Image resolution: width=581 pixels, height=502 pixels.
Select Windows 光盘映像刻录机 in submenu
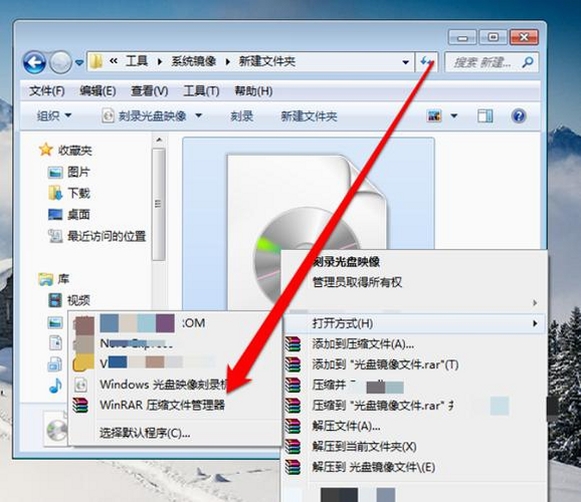pyautogui.click(x=163, y=385)
